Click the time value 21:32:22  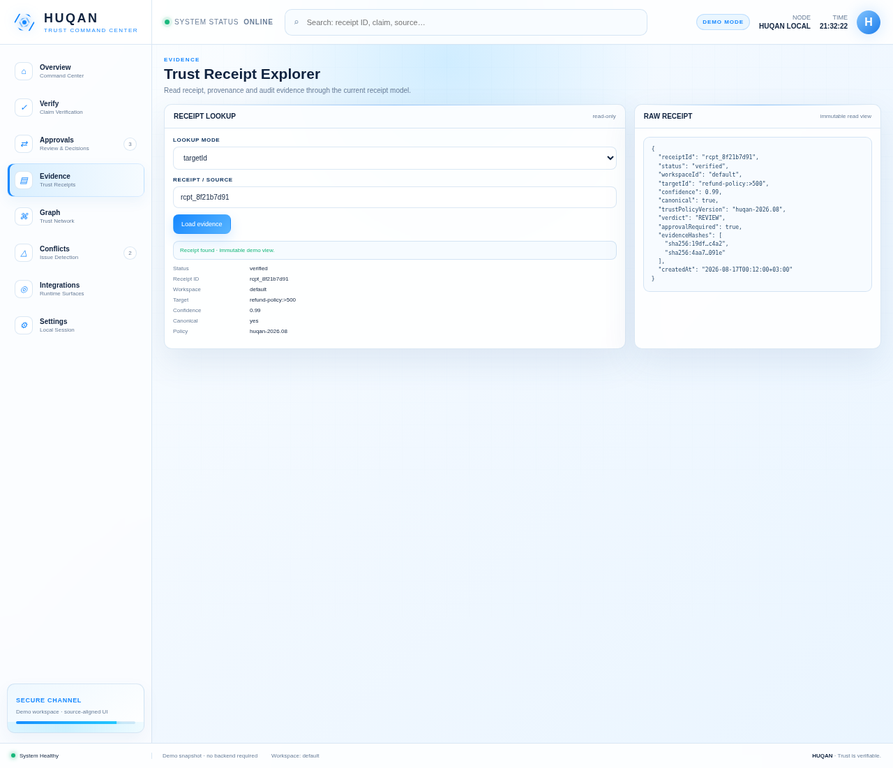(x=833, y=26)
